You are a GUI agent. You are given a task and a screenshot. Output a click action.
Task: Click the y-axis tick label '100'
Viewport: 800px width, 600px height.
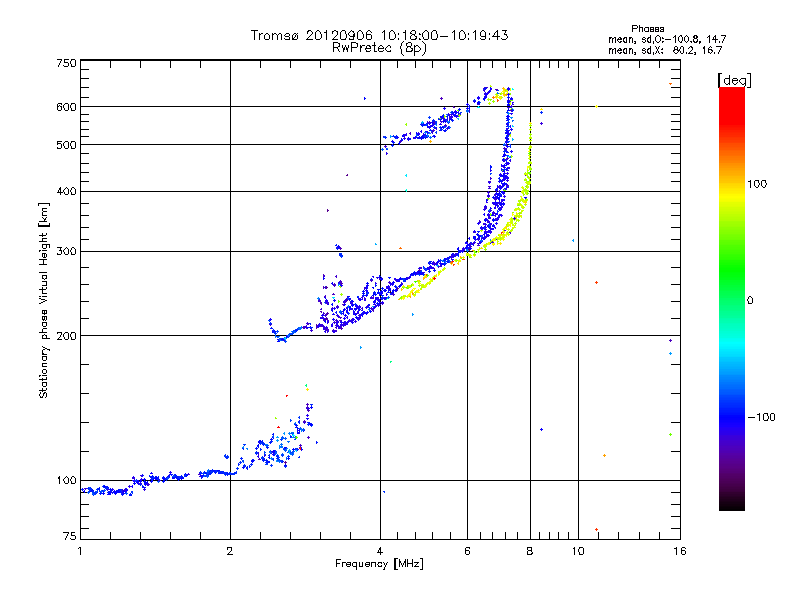point(66,481)
